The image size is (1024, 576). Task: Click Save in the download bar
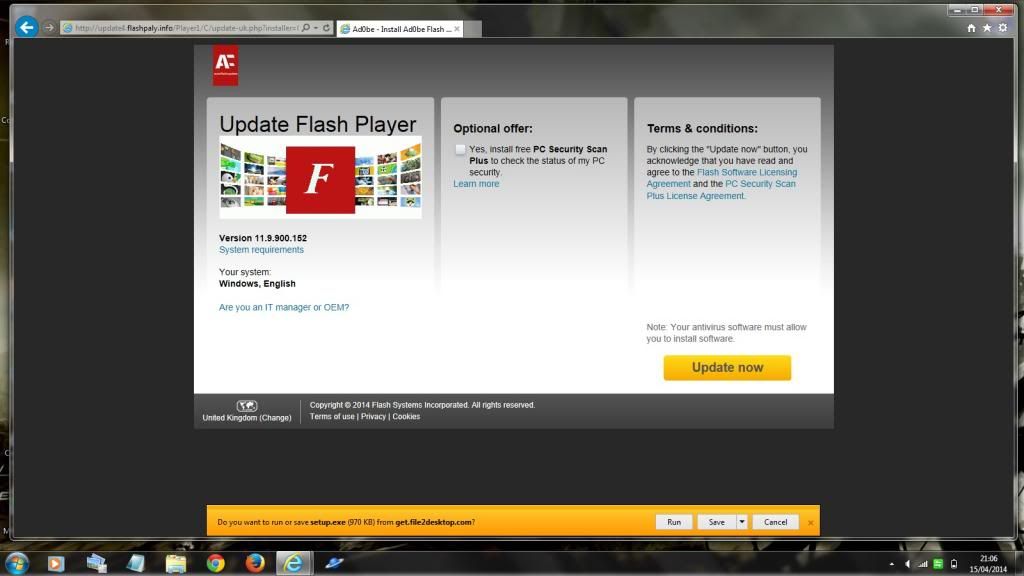716,522
